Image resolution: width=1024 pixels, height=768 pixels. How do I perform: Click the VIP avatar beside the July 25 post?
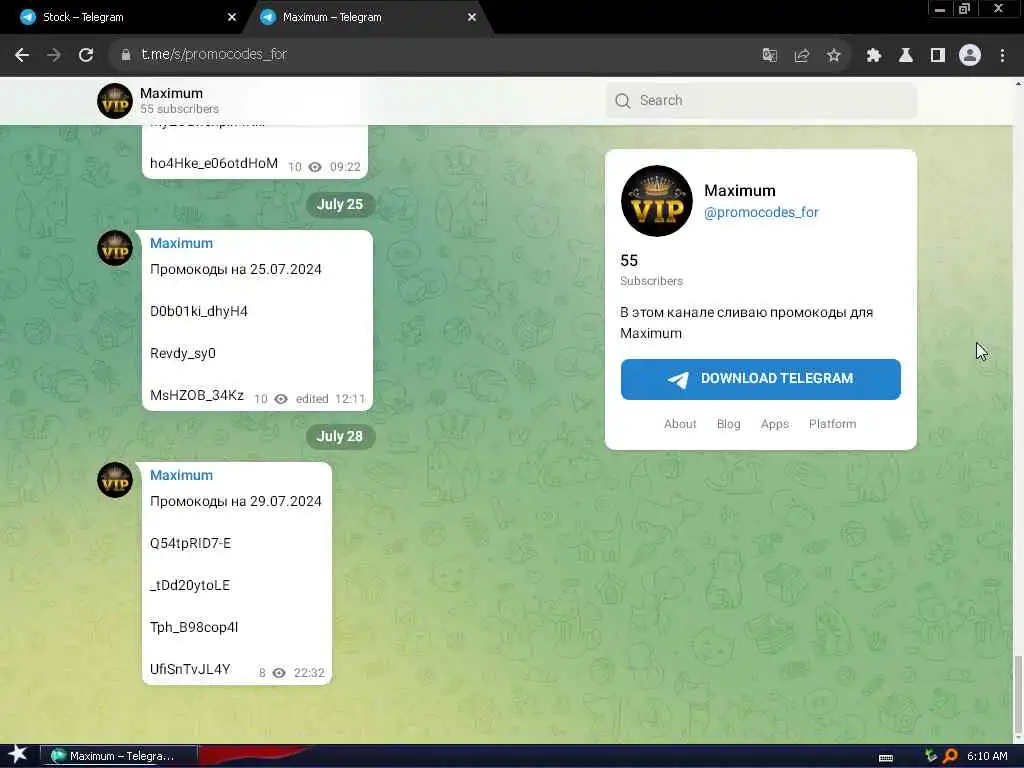[115, 249]
